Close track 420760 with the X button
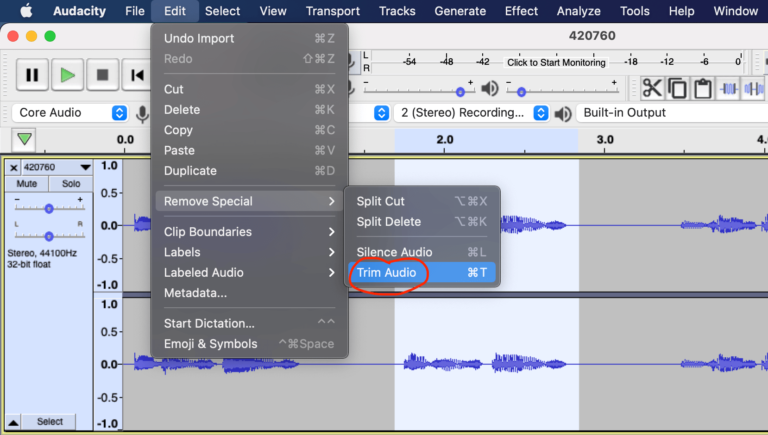Image resolution: width=768 pixels, height=435 pixels. pyautogui.click(x=14, y=168)
